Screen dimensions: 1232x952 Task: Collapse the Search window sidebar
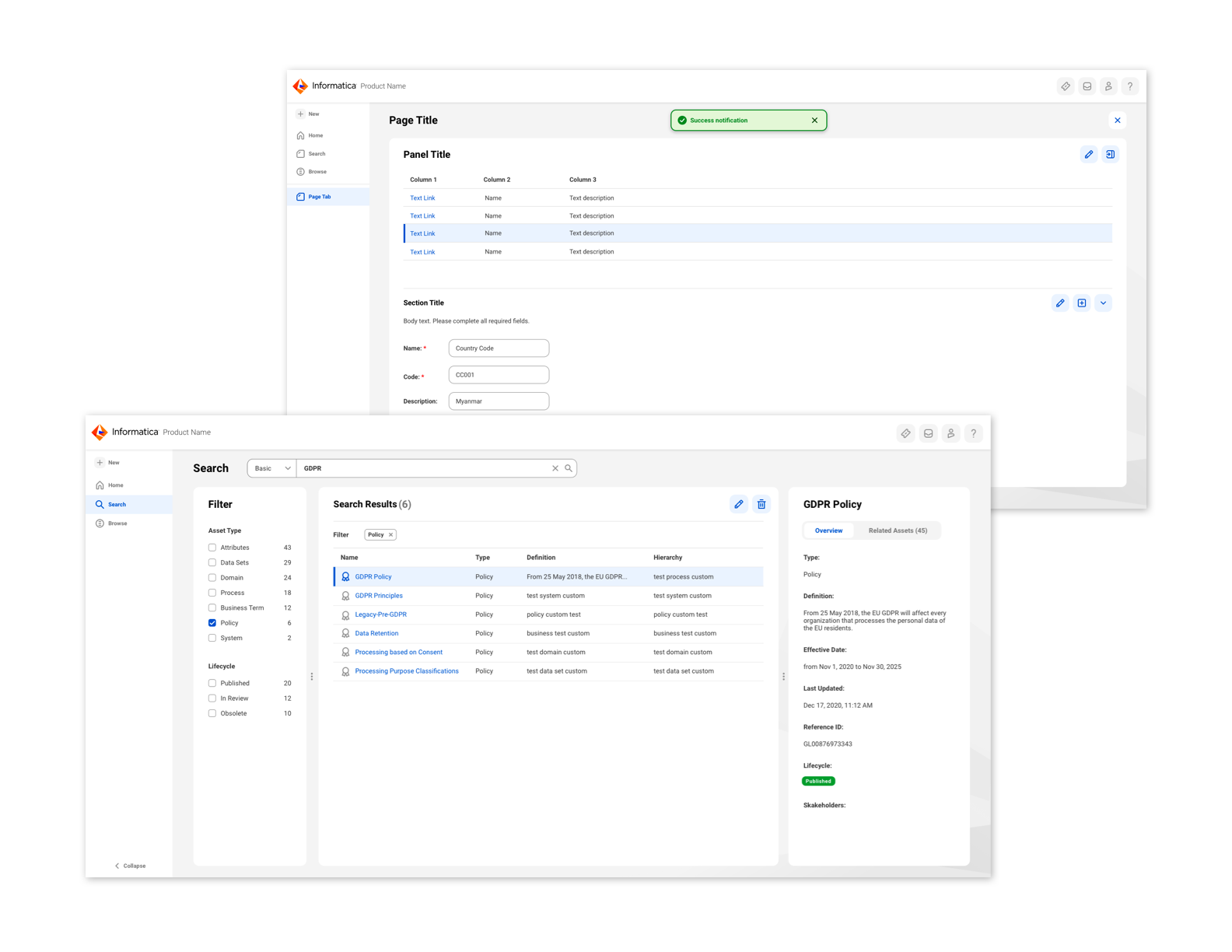[130, 866]
